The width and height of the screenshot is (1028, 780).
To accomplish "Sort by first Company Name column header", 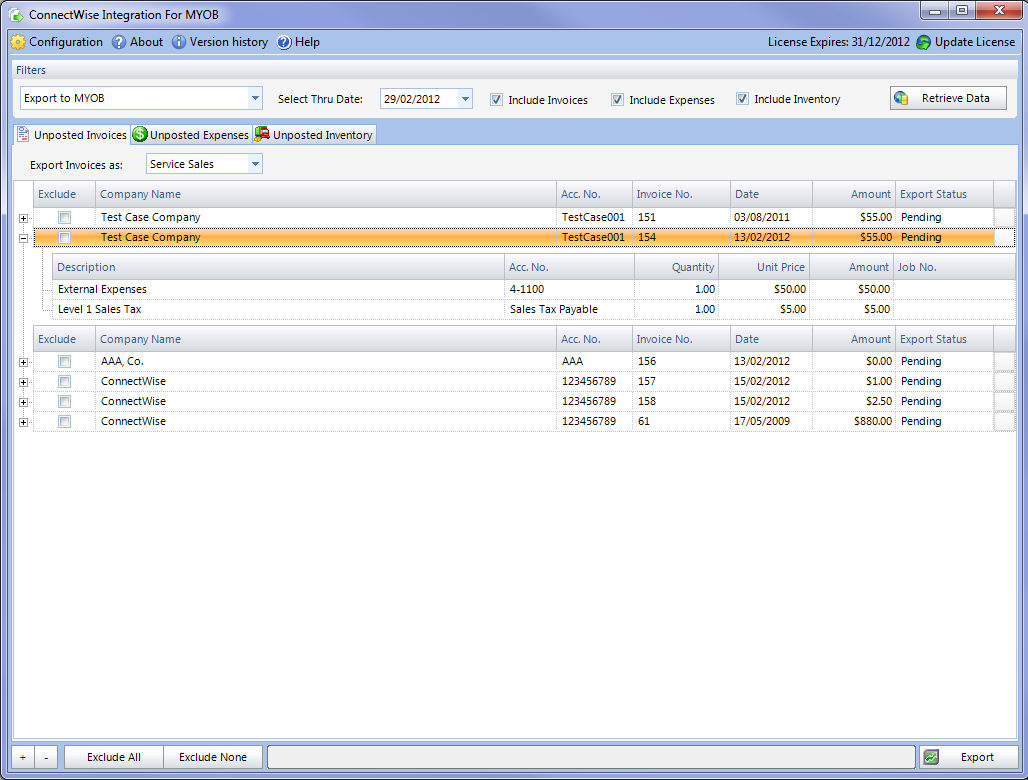I will tap(326, 194).
